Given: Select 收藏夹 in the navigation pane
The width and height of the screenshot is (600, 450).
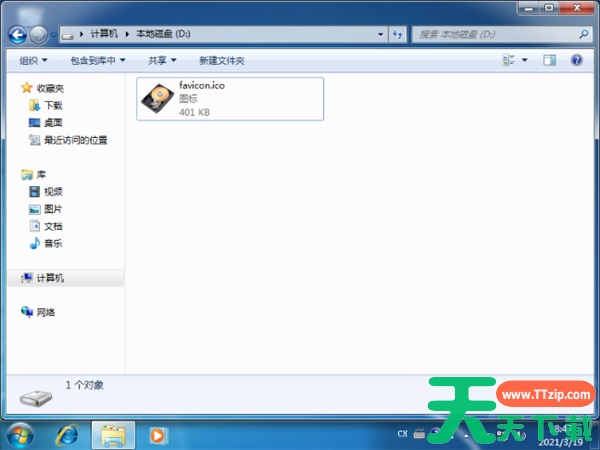Looking at the screenshot, I should click(50, 88).
